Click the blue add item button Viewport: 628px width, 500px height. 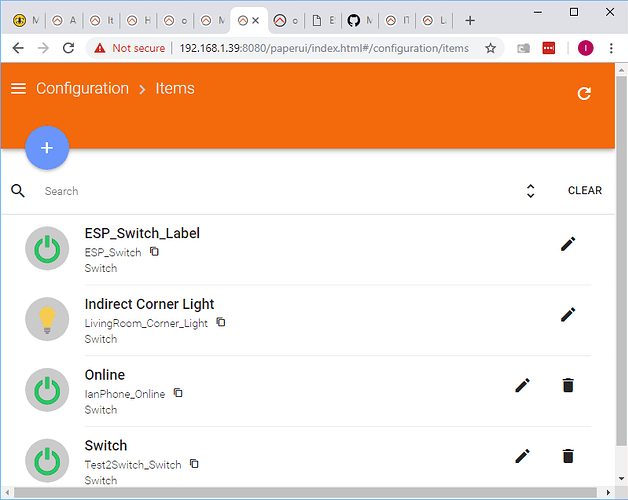point(47,148)
